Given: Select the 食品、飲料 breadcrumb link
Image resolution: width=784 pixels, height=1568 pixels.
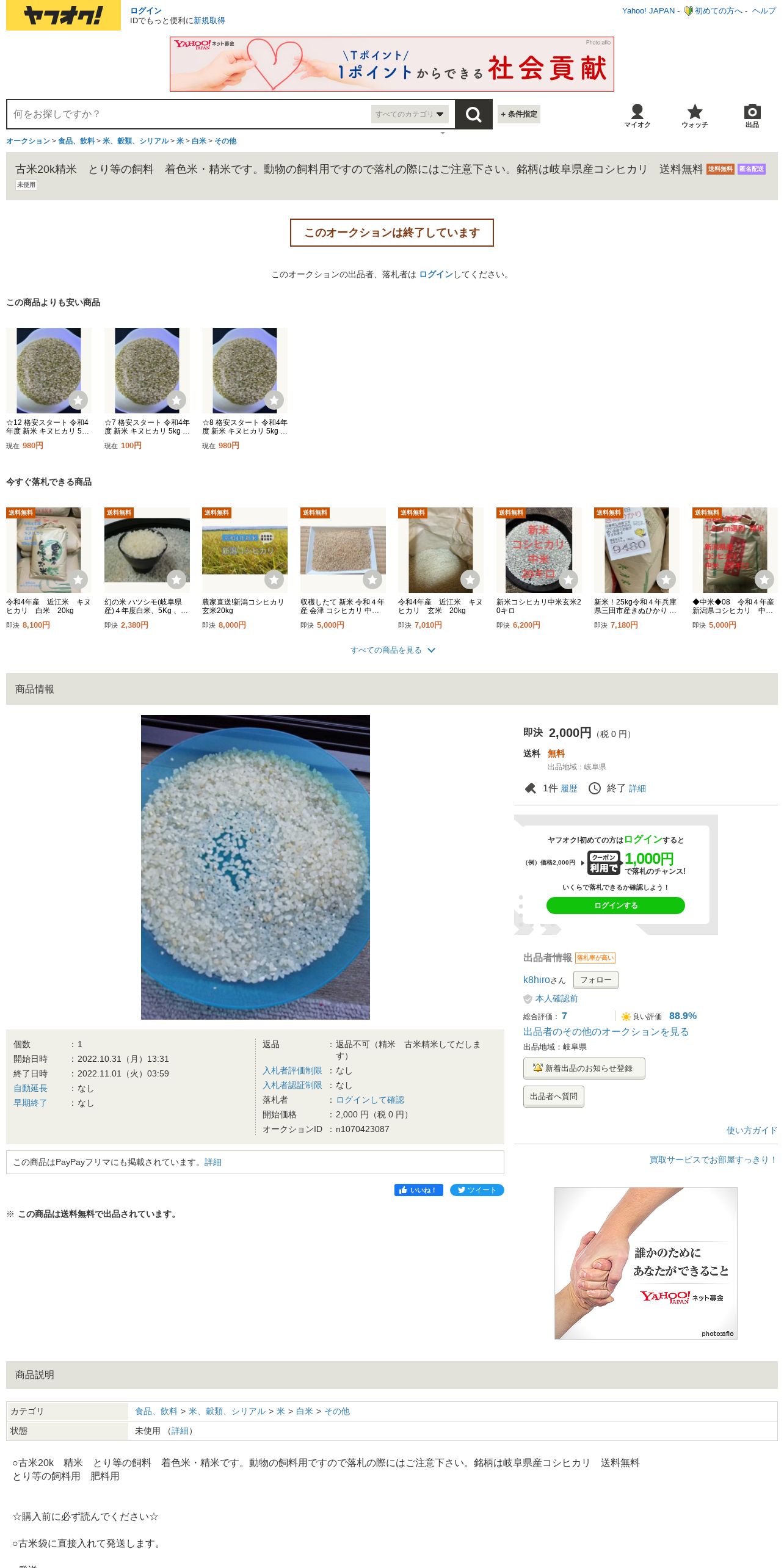Looking at the screenshot, I should [76, 141].
